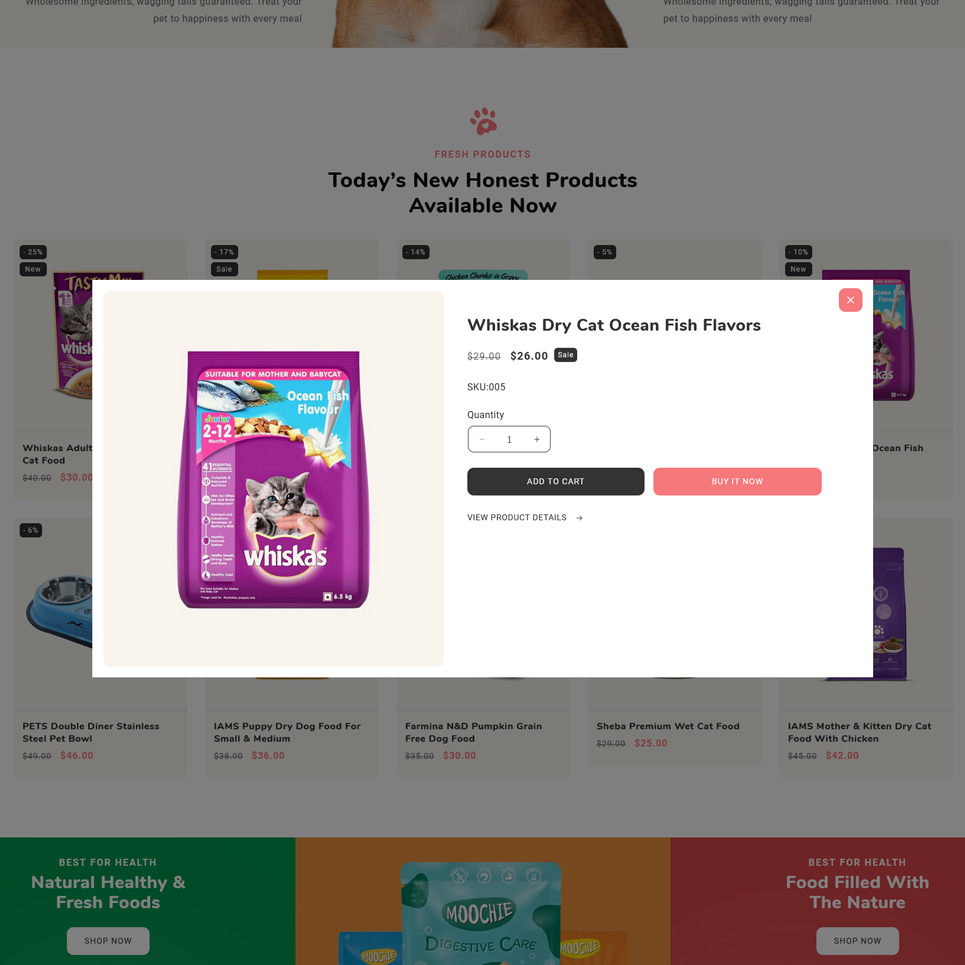Click Shop Now on the green banner
Viewport: 965px width, 965px height.
tap(108, 940)
